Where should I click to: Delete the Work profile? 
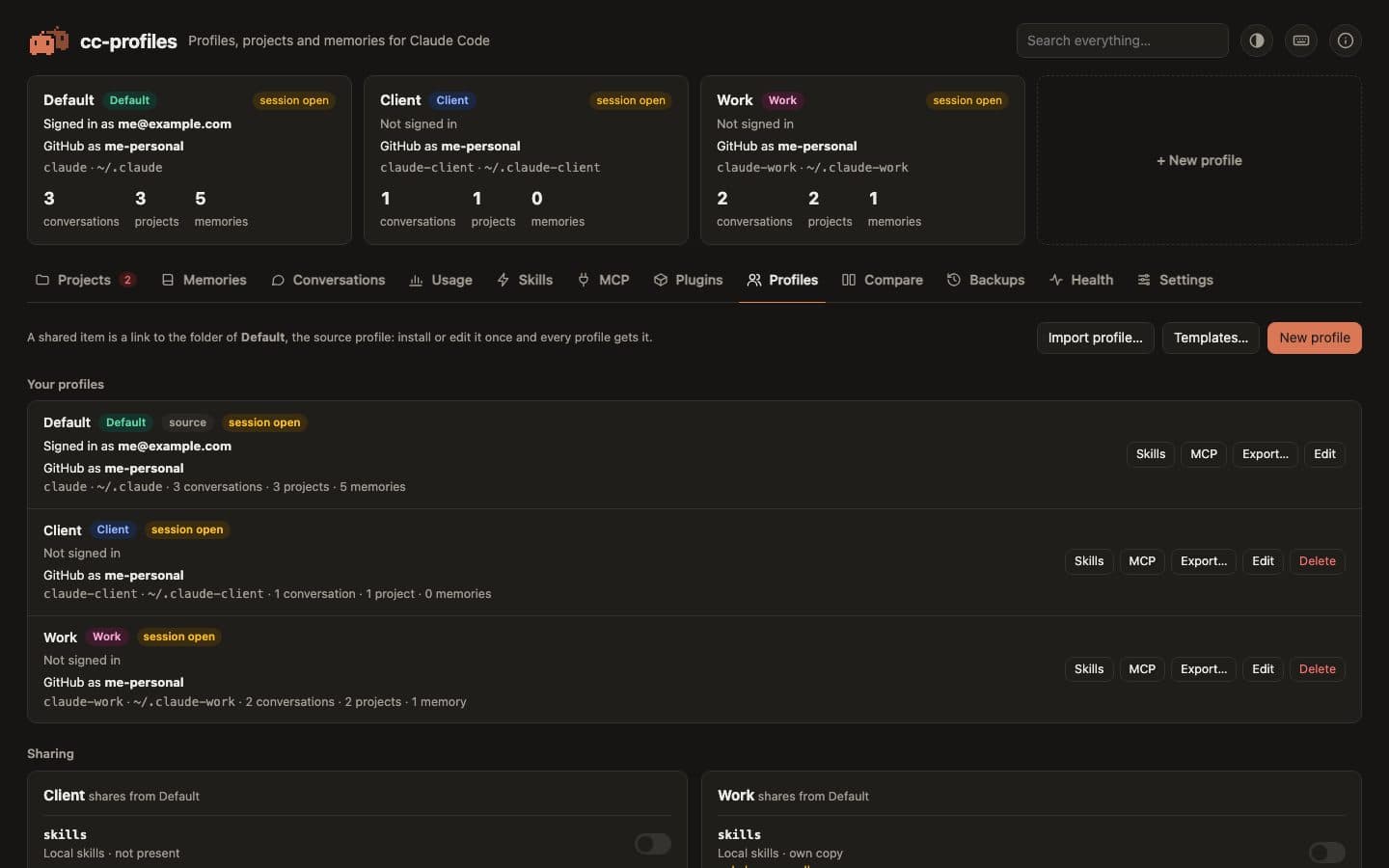point(1318,669)
